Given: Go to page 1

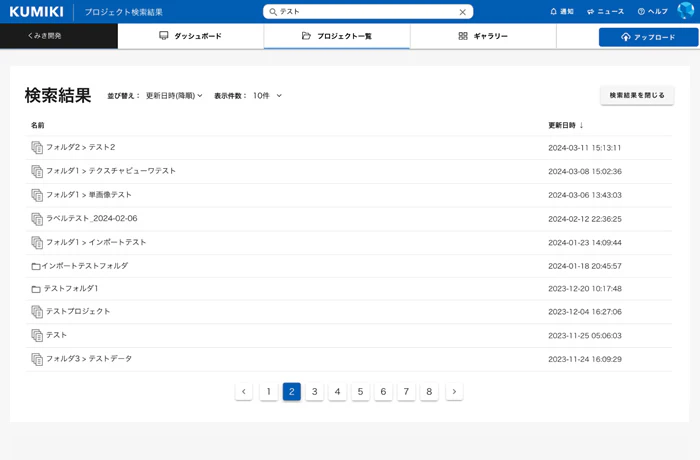Looking at the screenshot, I should tap(269, 392).
